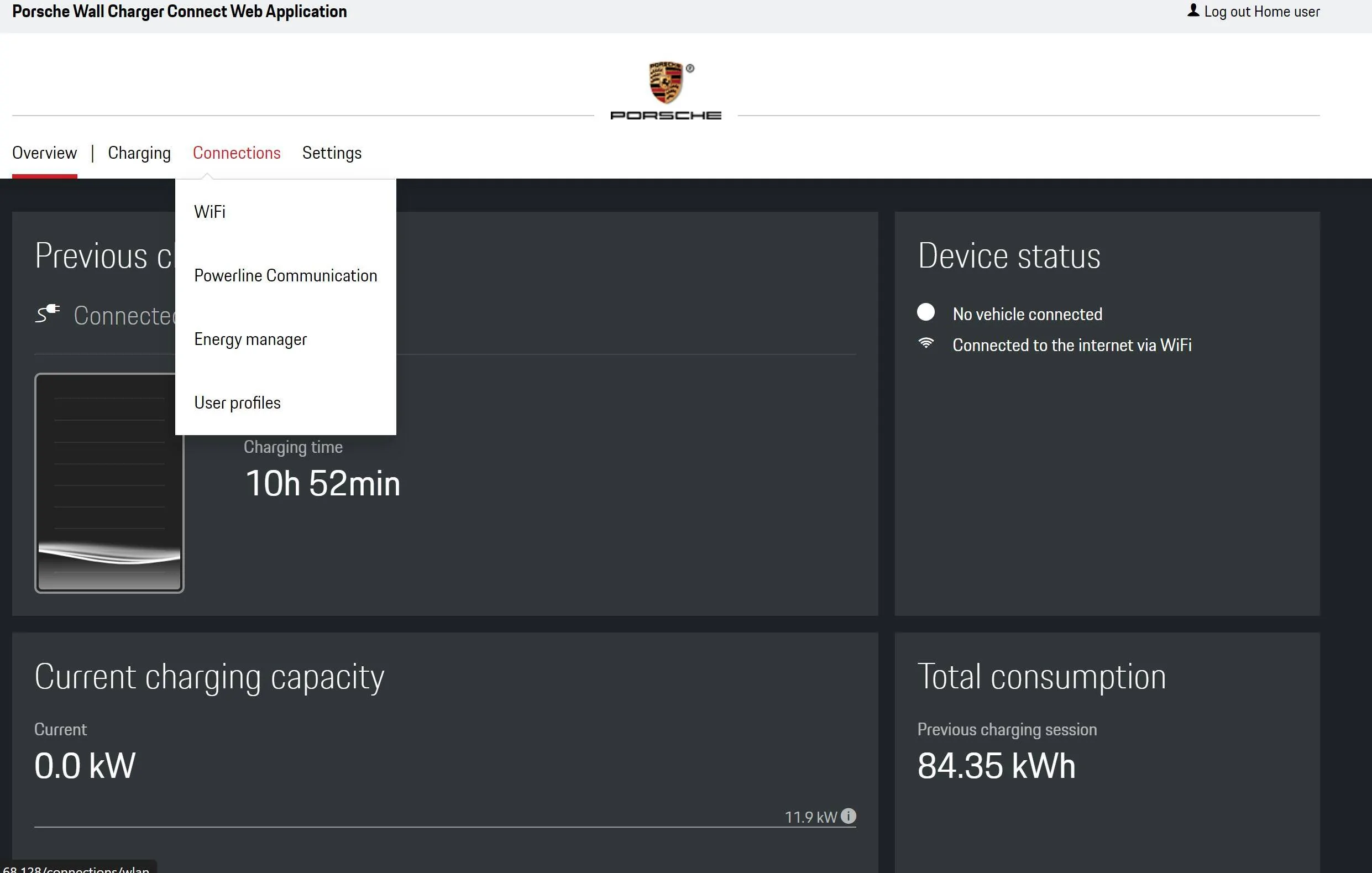
Task: Click the 84.35 kWh consumption value
Action: (x=997, y=765)
